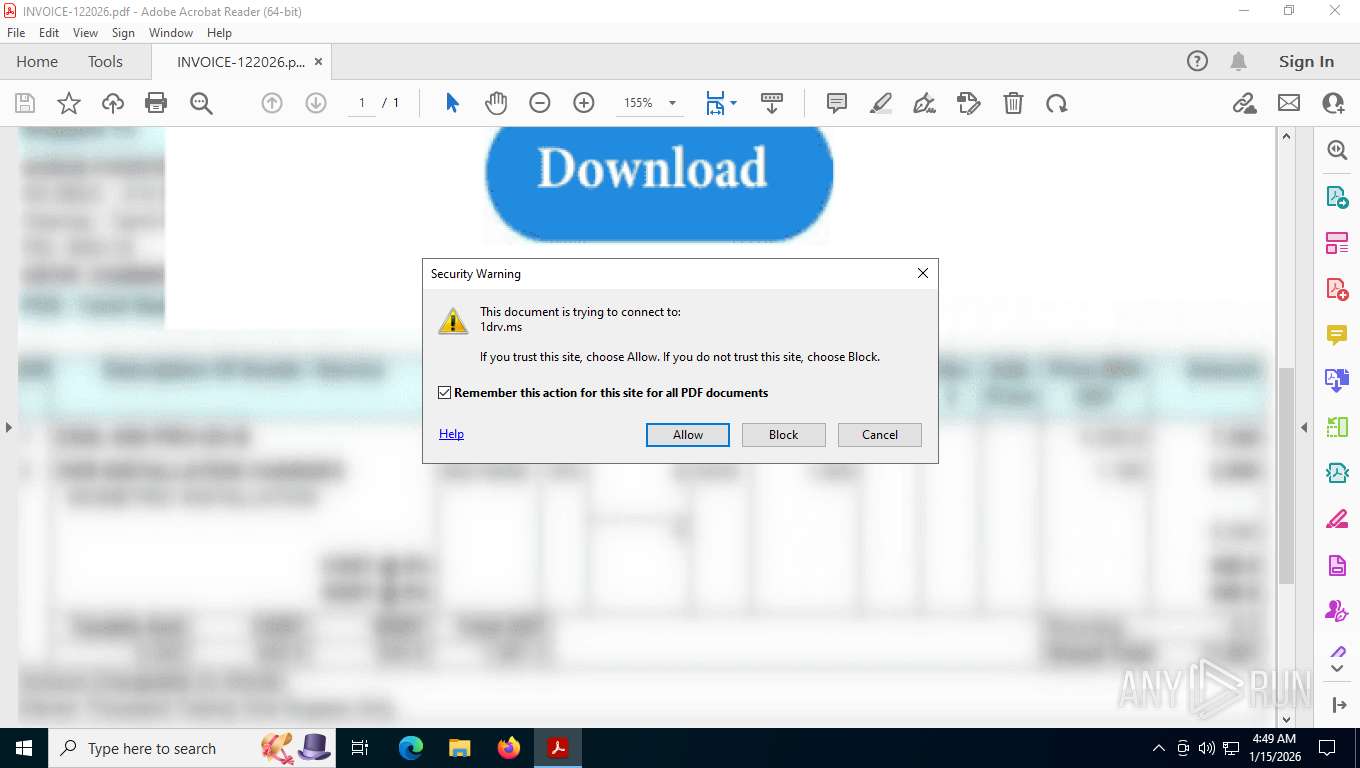Print the document
The image size is (1360, 768).
click(x=156, y=103)
